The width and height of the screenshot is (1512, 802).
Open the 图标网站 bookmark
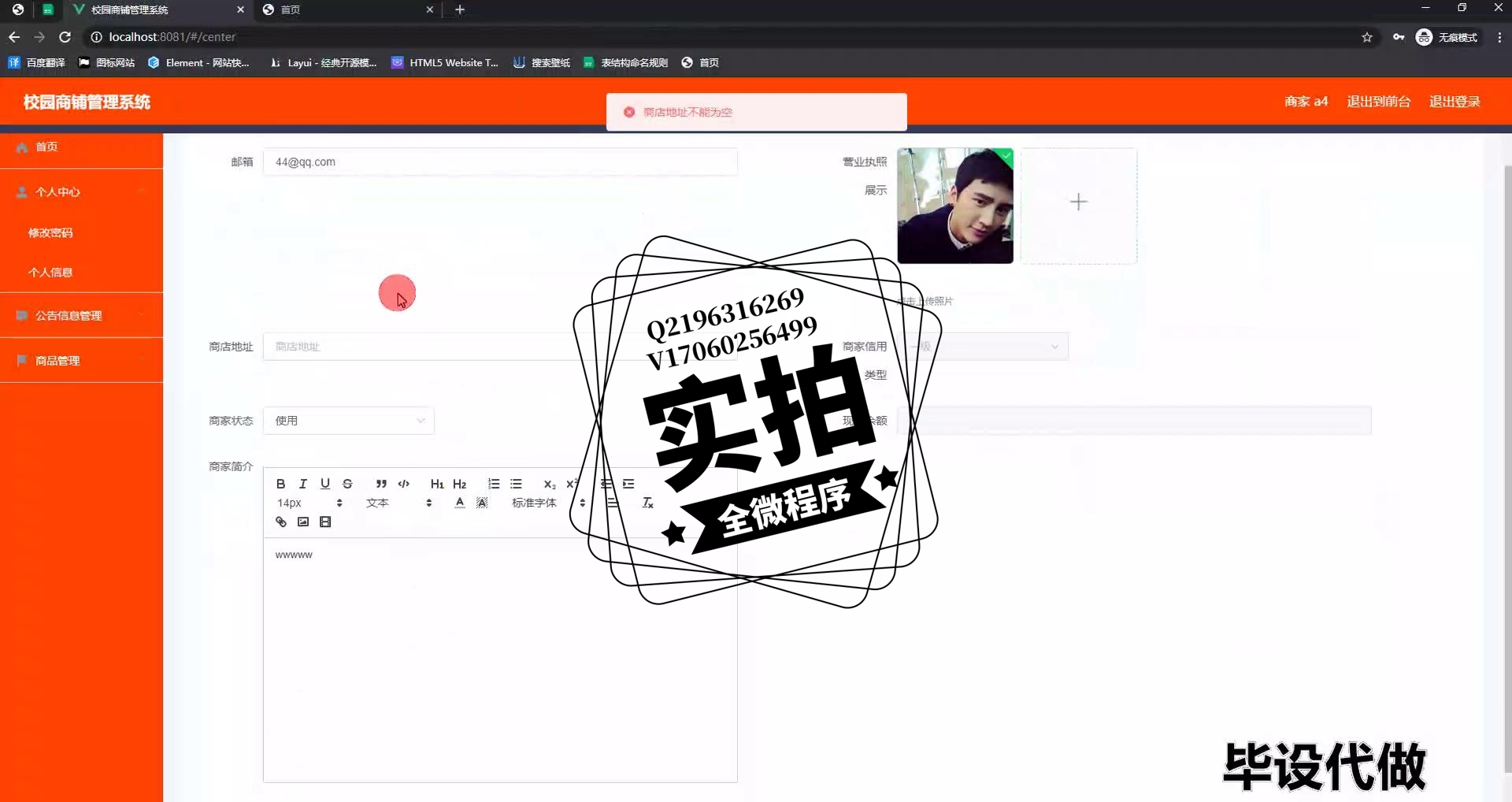click(107, 63)
